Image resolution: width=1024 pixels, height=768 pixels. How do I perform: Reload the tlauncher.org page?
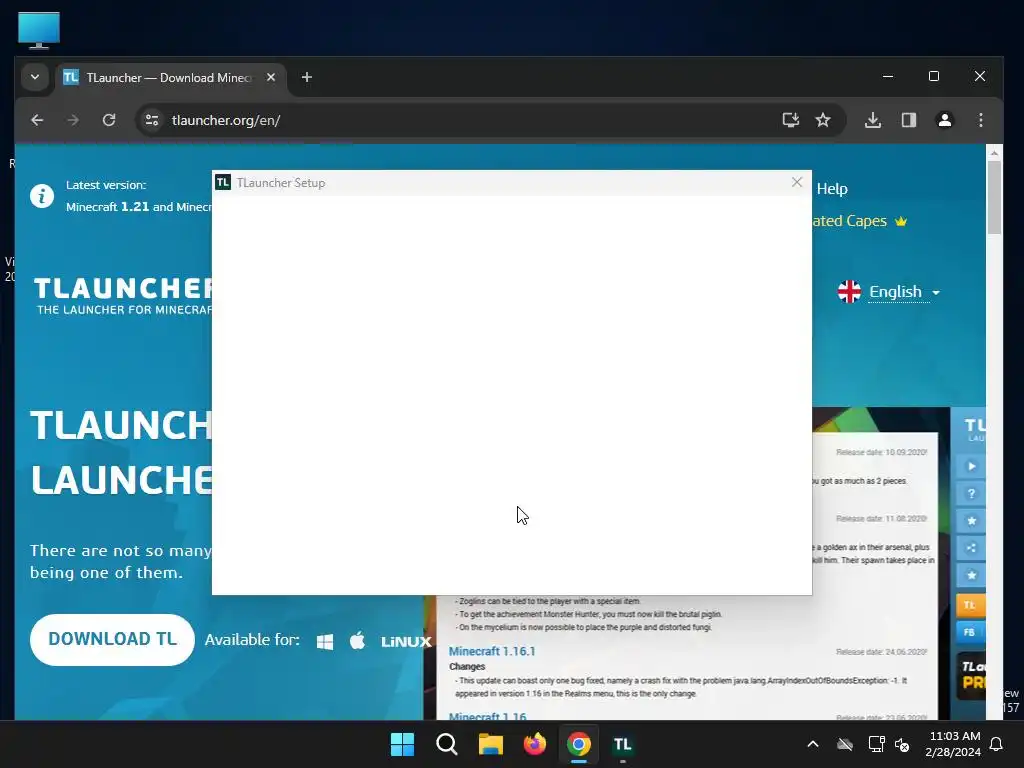pos(109,120)
